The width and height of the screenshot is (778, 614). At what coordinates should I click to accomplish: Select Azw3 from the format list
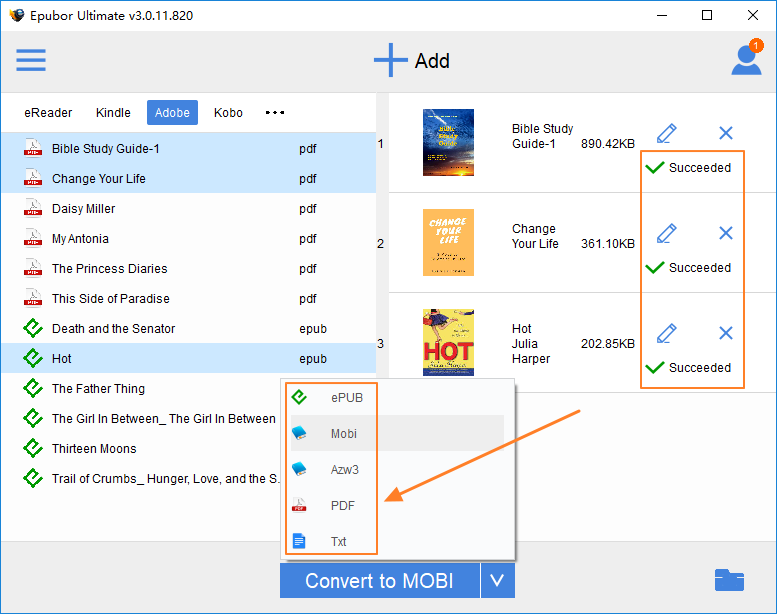pyautogui.click(x=346, y=469)
